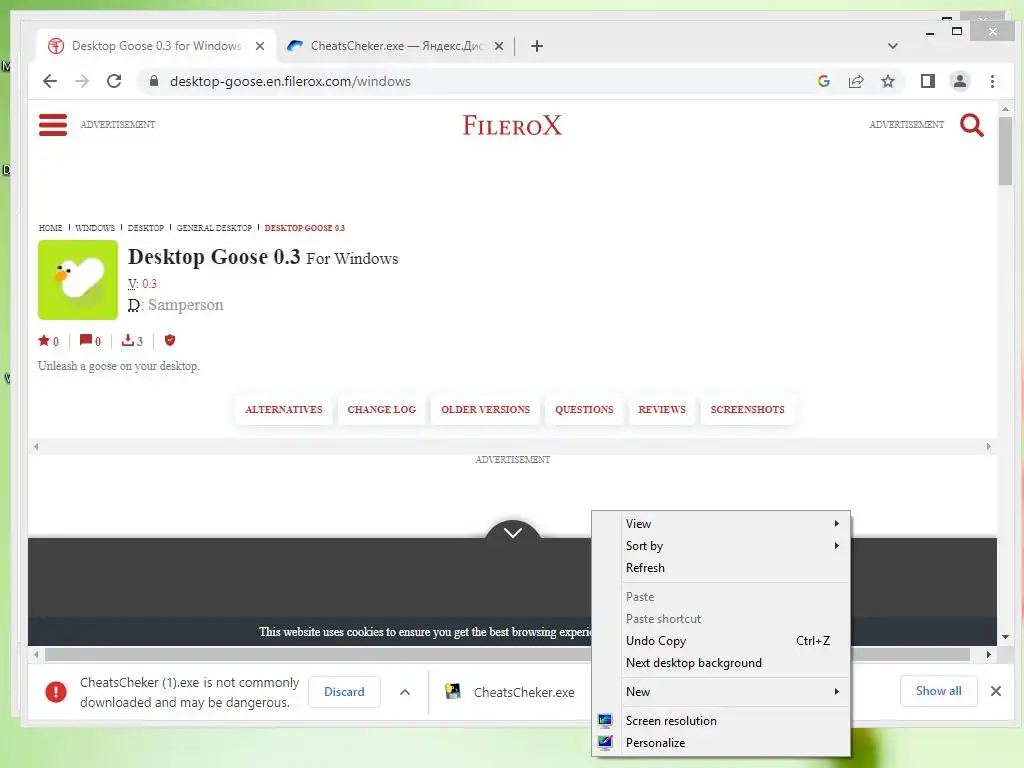Go back with the browser back arrow

50,81
